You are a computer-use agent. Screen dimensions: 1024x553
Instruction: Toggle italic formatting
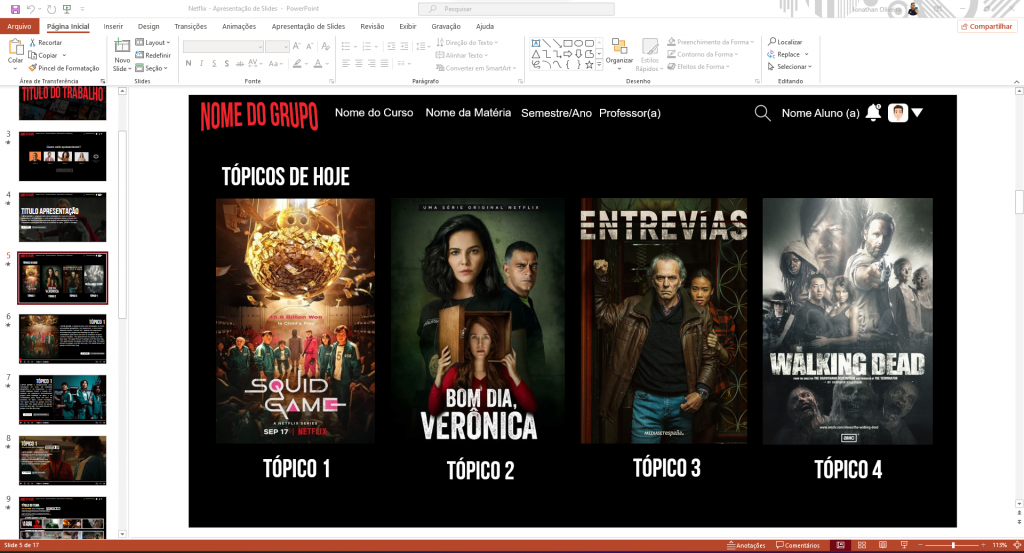click(201, 63)
